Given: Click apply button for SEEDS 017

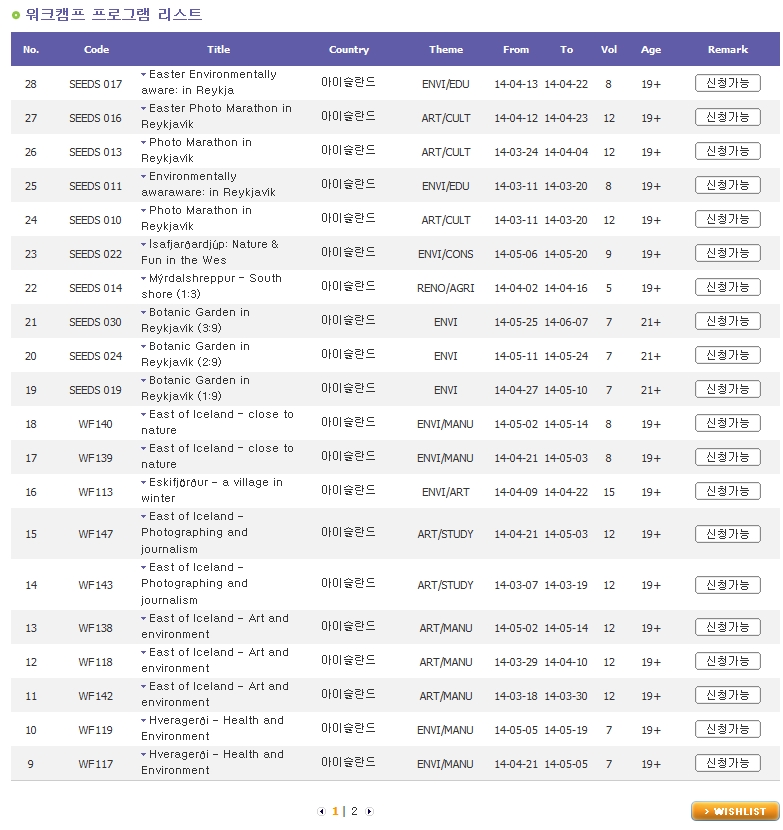Looking at the screenshot, I should pyautogui.click(x=727, y=84).
